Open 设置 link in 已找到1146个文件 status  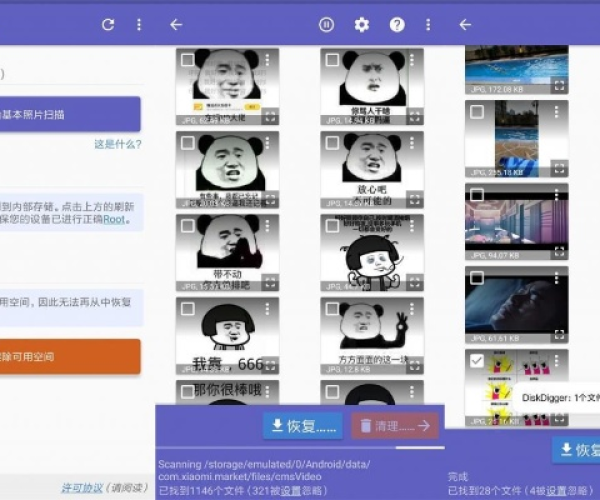289,490
